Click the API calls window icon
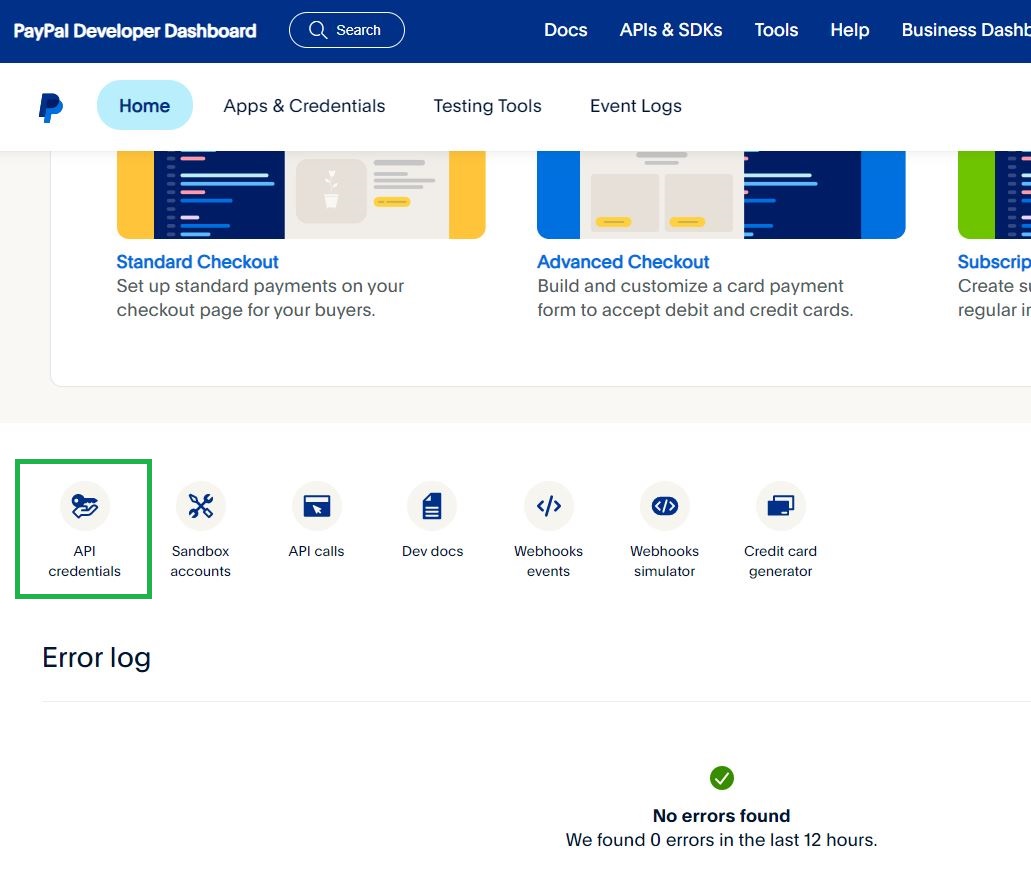The height and width of the screenshot is (879, 1031). click(x=316, y=507)
